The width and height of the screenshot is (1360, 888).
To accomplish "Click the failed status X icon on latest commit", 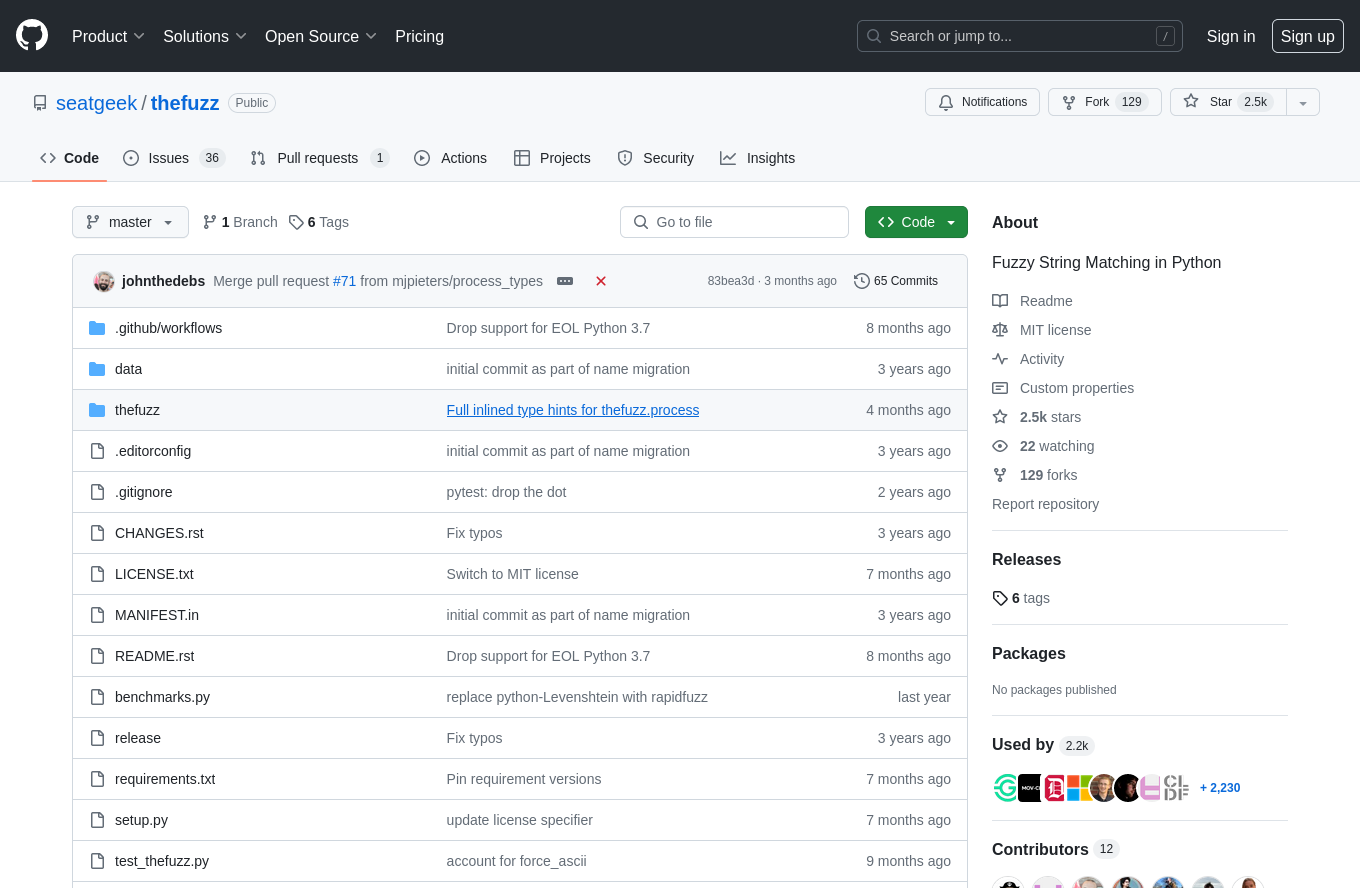I will (x=601, y=281).
